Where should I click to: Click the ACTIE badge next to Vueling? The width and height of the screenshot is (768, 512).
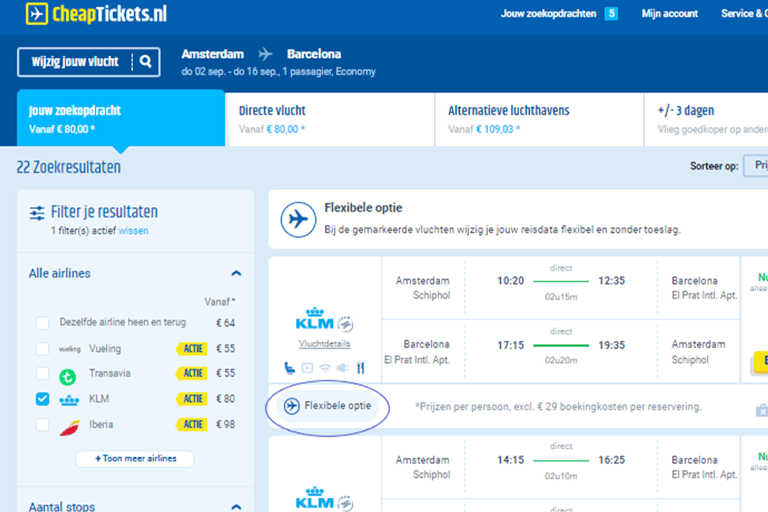point(192,349)
